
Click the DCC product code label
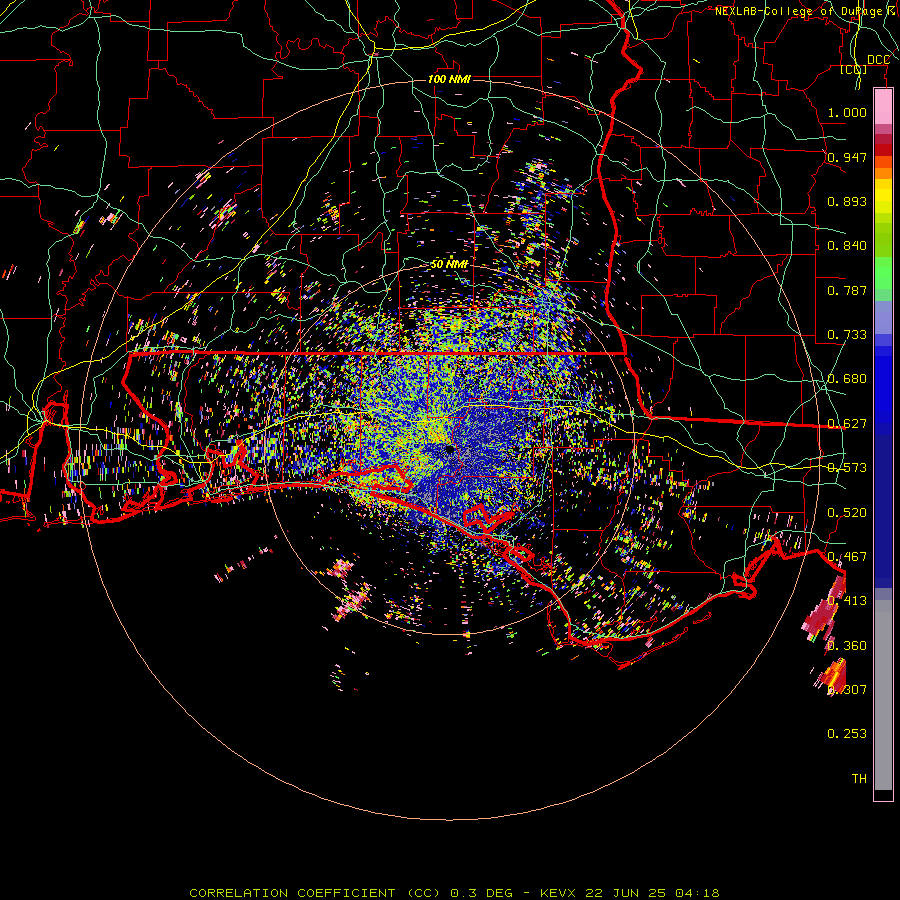(x=878, y=60)
